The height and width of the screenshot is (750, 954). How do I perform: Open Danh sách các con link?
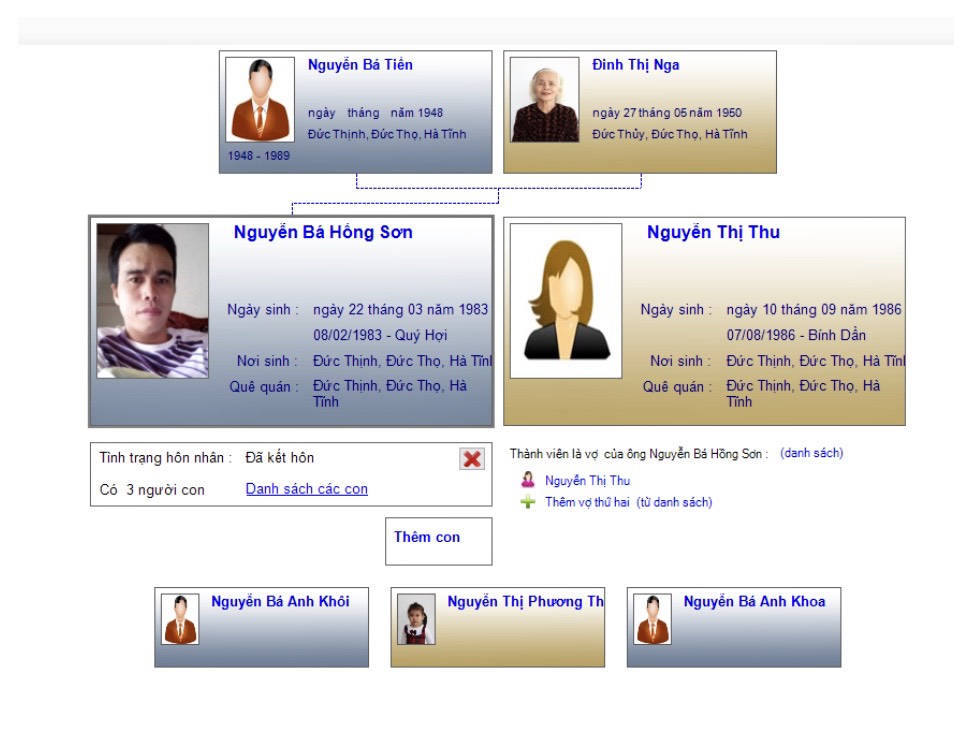307,489
